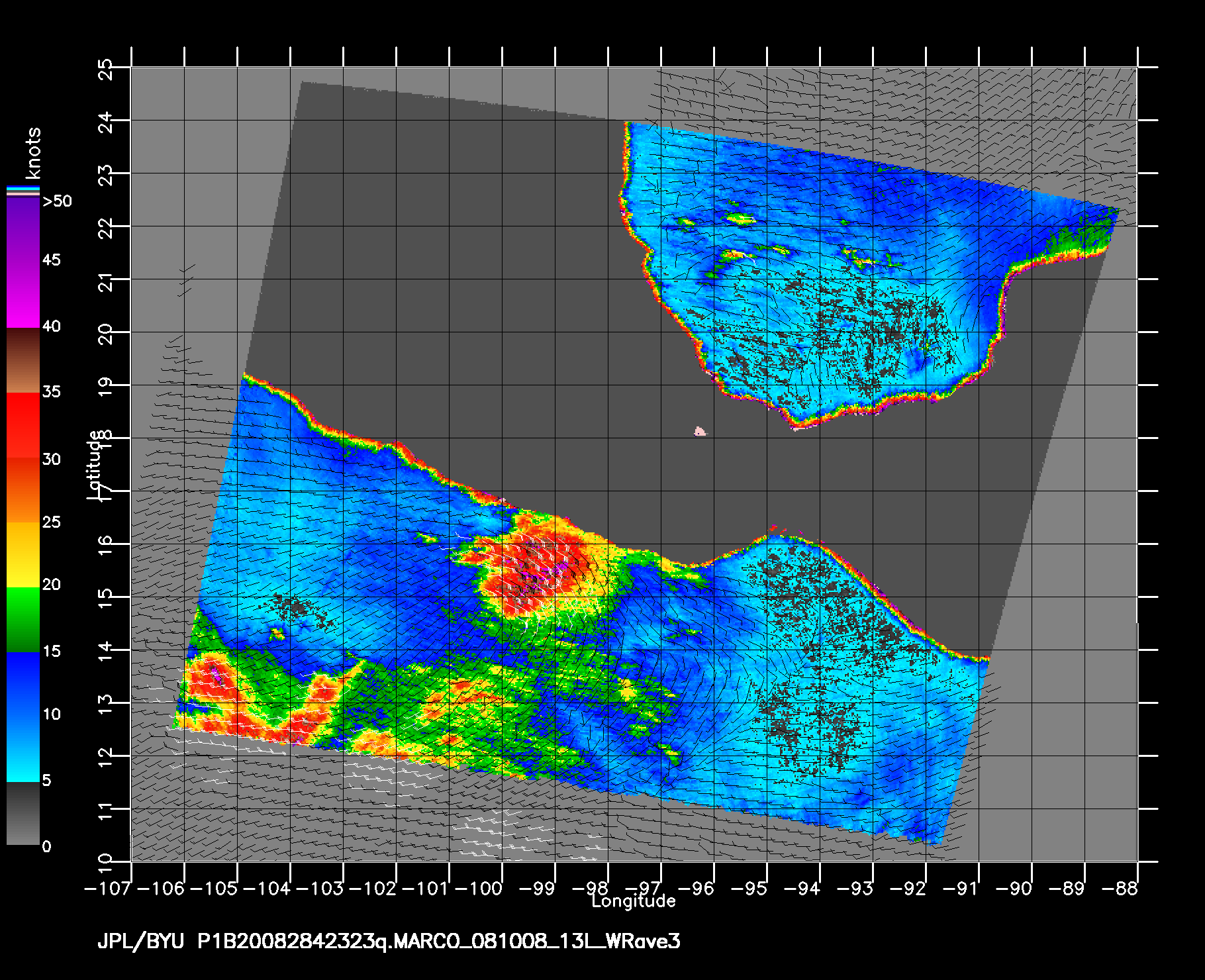
Task: Click the '0' colorbar label
Action: (x=46, y=846)
